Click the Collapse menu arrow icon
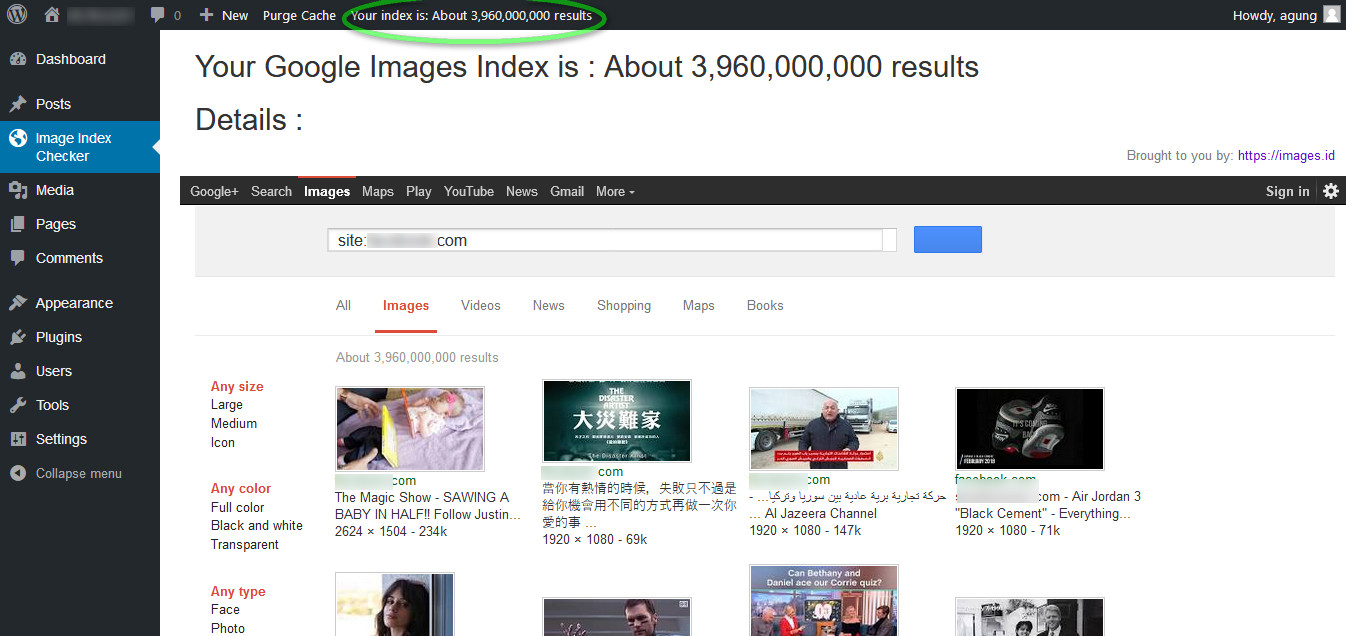Image resolution: width=1346 pixels, height=636 pixels. [x=17, y=473]
